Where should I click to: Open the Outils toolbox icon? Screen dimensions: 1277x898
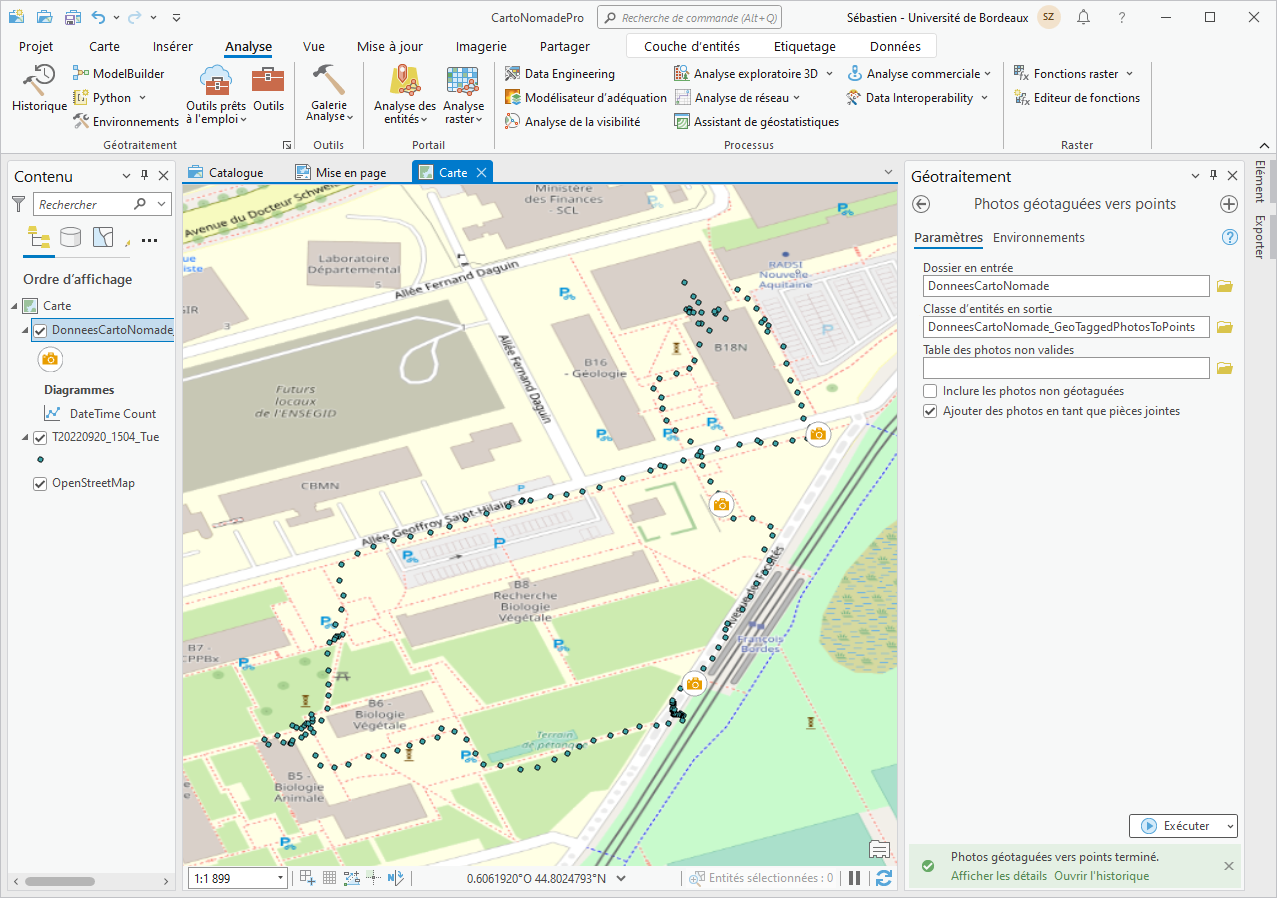pos(268,88)
